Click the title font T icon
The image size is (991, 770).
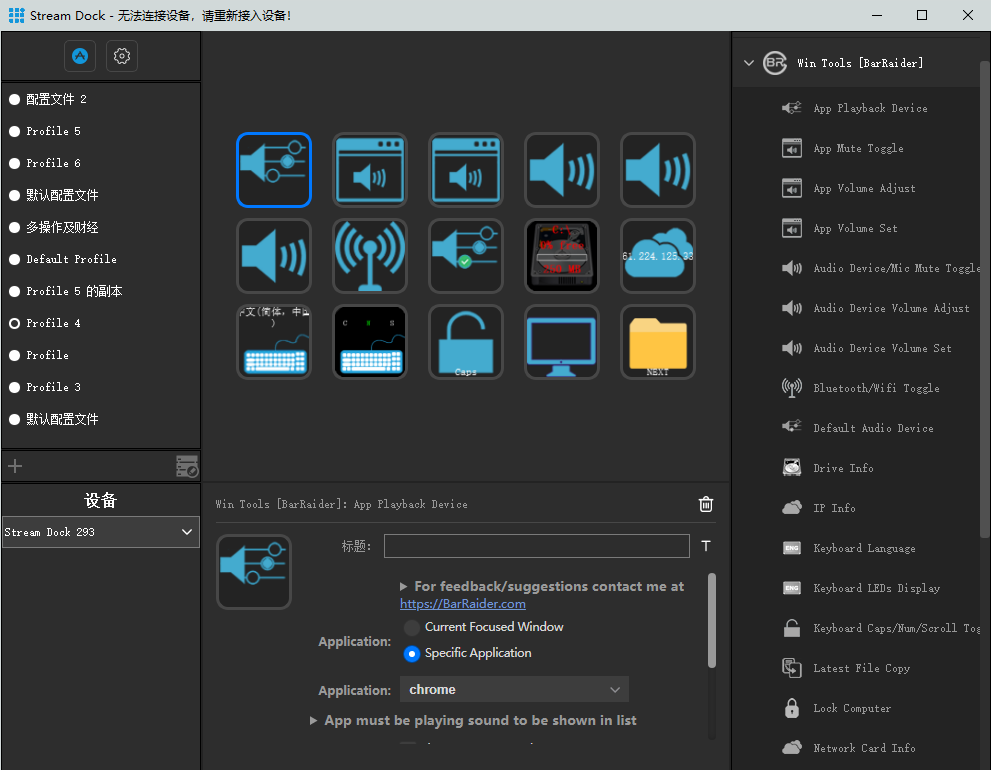706,546
